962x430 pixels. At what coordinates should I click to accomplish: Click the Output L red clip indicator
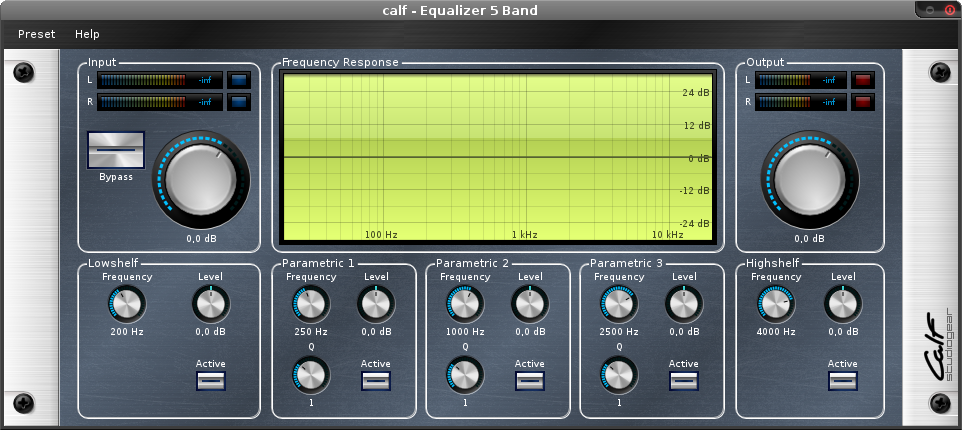(863, 80)
